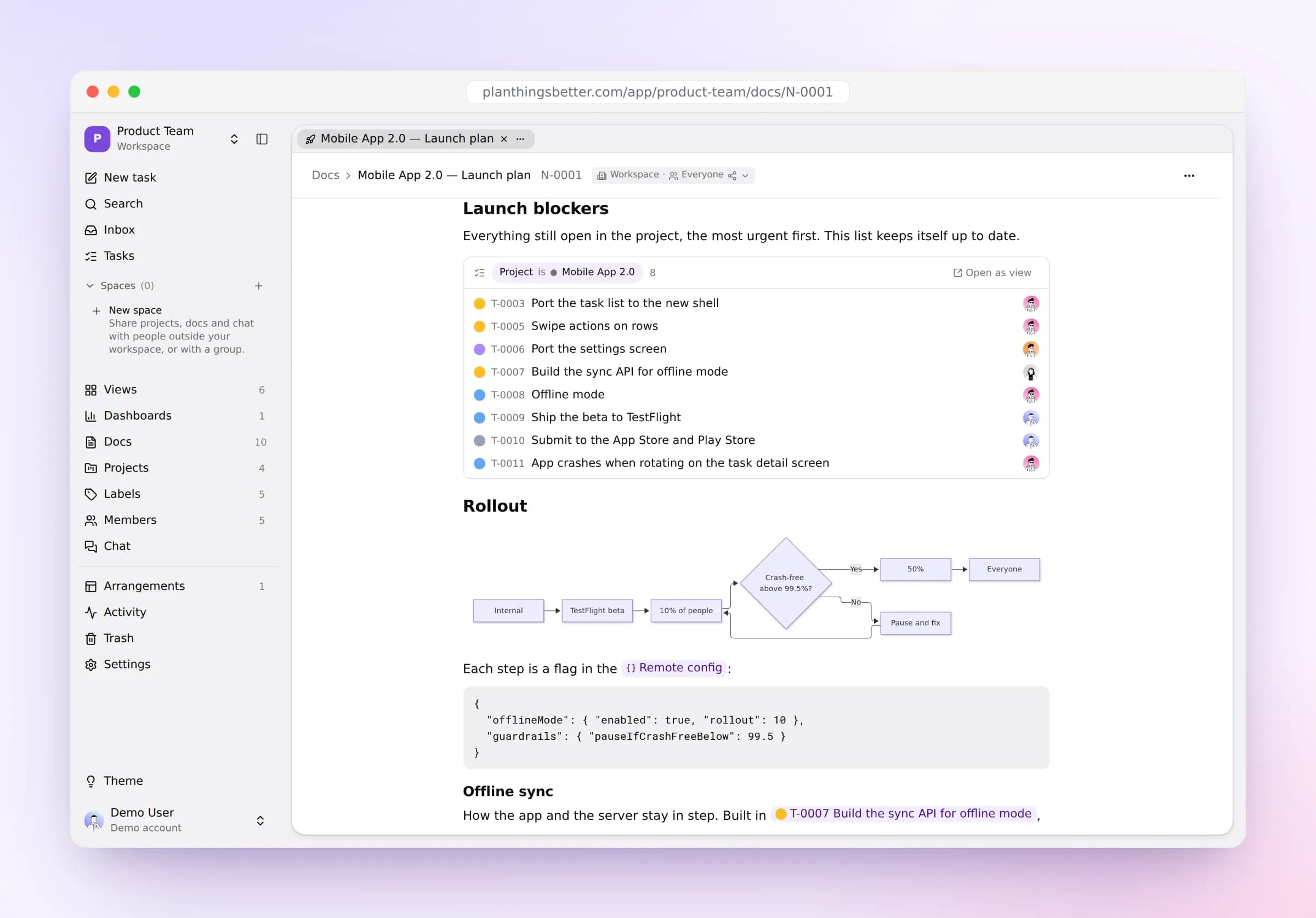Screen dimensions: 1316x918
Task: Open workspace Settings
Action: 177,665
